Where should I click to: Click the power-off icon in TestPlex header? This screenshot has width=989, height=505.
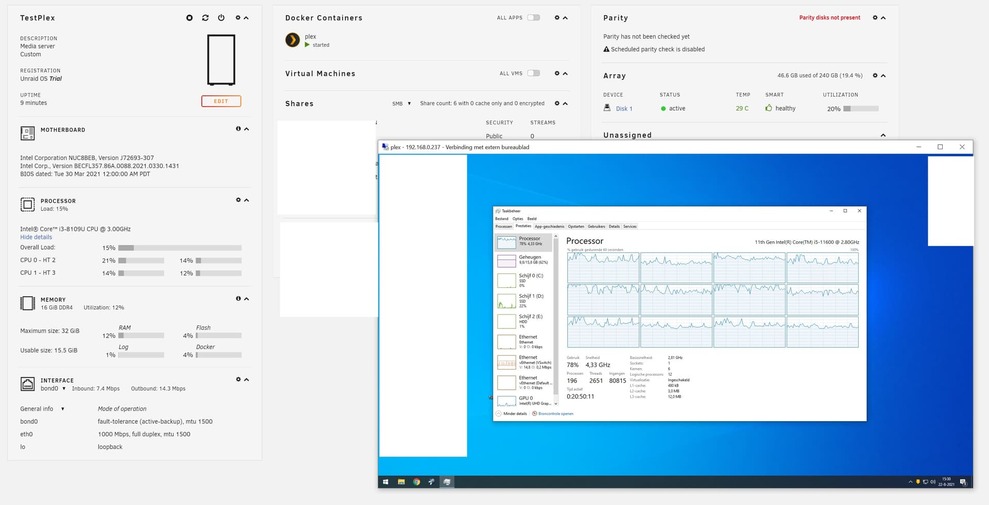point(221,18)
